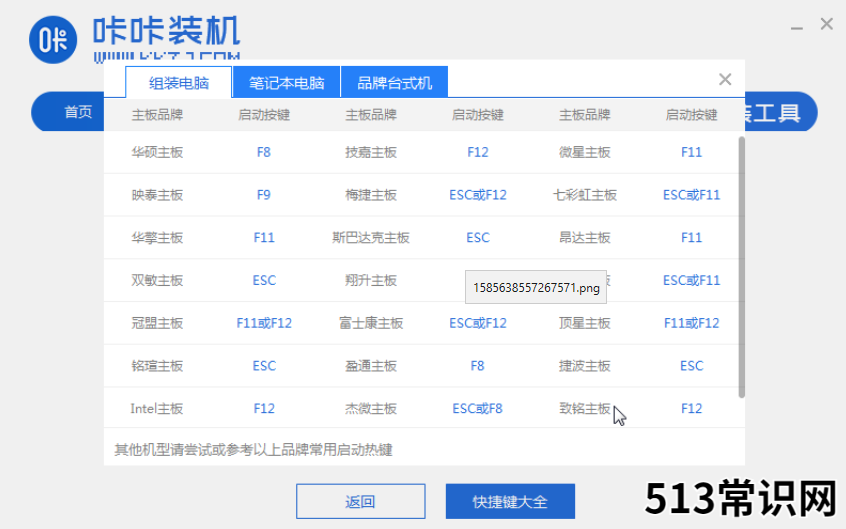Click F11或F12 for 顶星主板

pyautogui.click(x=691, y=323)
